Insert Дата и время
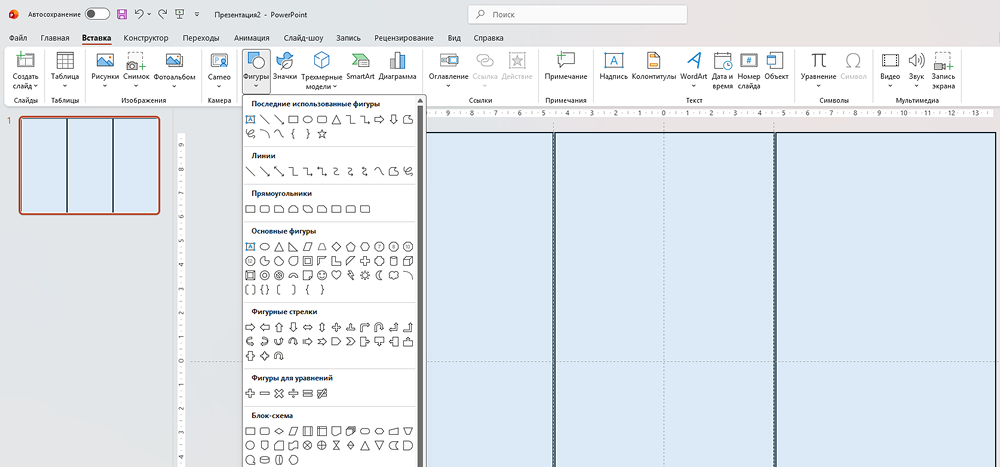This screenshot has height=467, width=1000. click(x=723, y=70)
